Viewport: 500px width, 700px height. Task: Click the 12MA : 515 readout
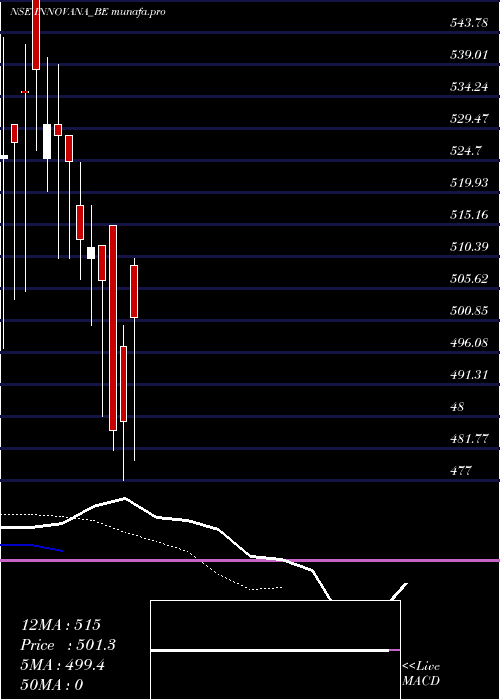tap(61, 625)
